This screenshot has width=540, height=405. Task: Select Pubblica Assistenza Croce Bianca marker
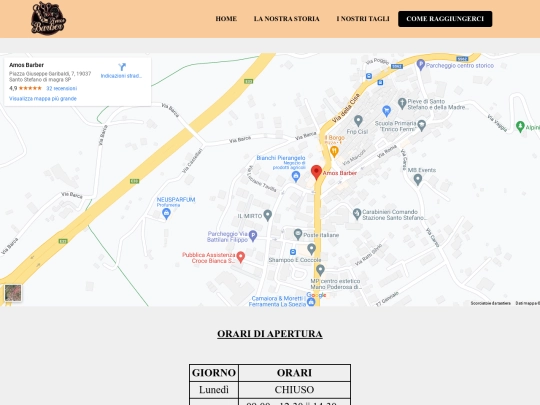pos(240,257)
